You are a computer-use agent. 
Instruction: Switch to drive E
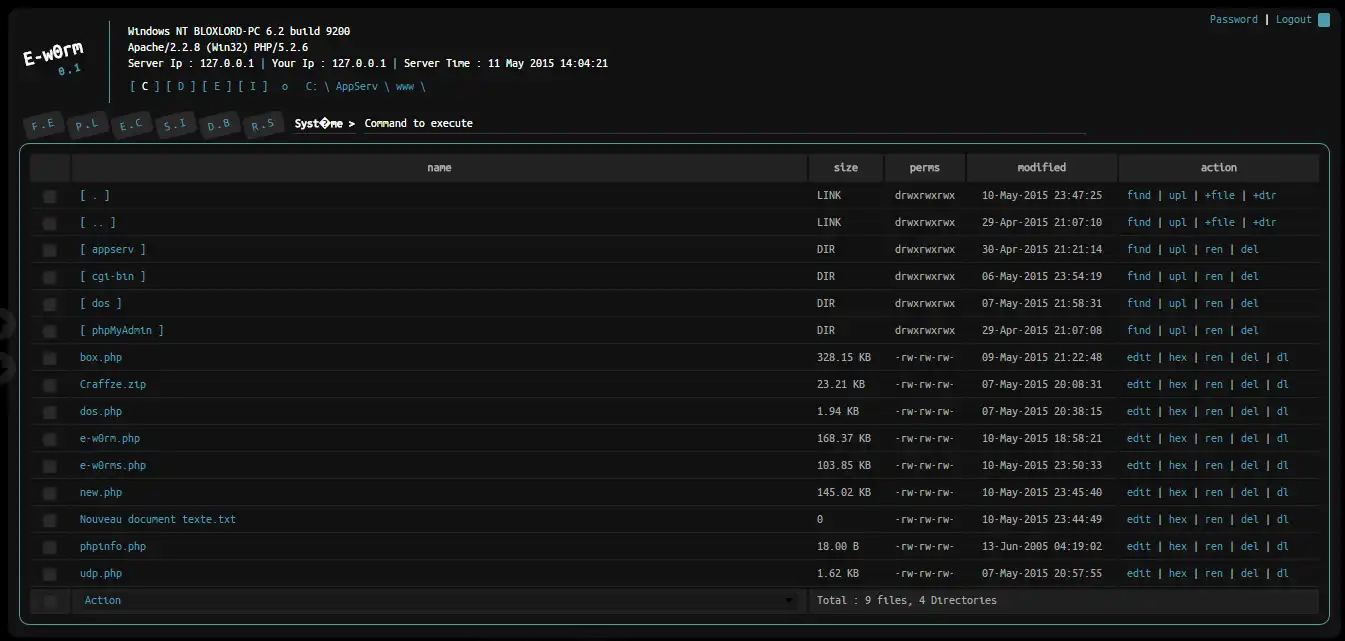point(217,87)
